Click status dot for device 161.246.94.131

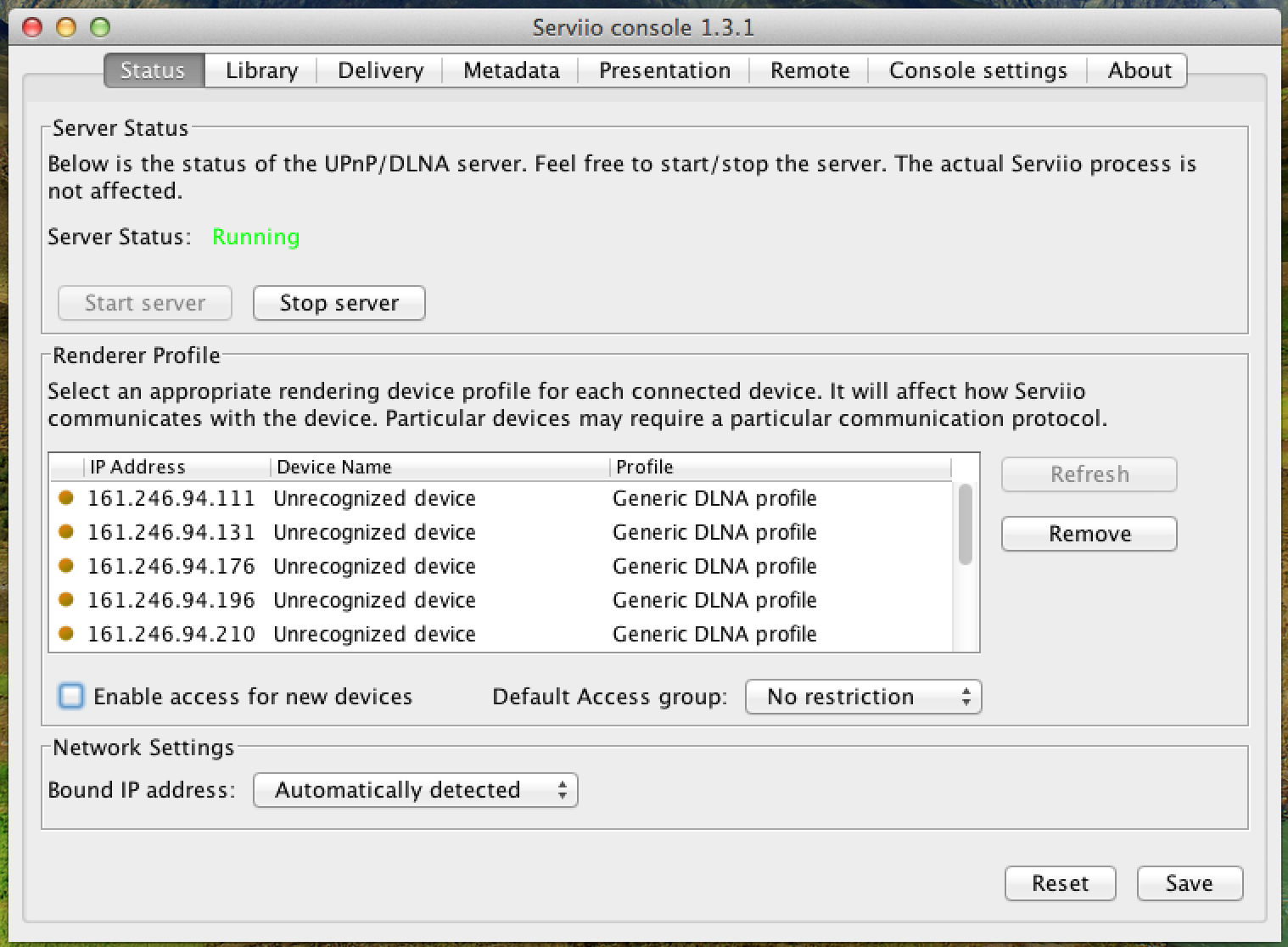[x=66, y=532]
